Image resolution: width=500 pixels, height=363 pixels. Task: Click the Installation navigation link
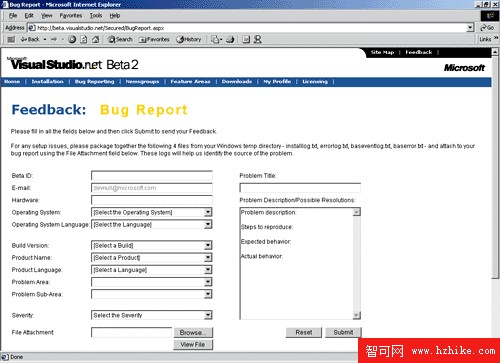coord(47,82)
